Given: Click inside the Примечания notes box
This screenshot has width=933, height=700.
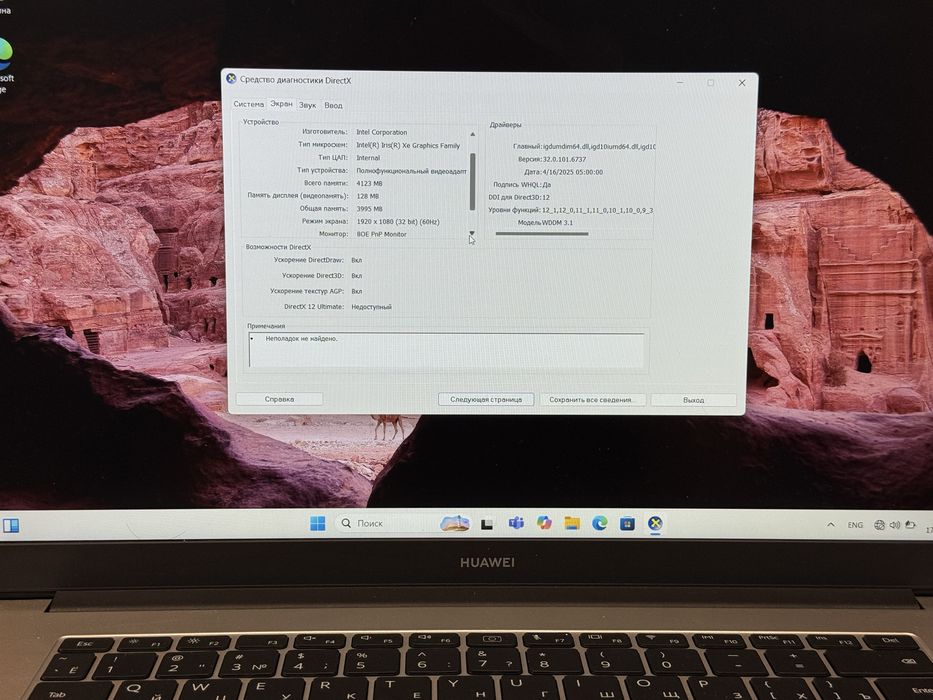Looking at the screenshot, I should [446, 351].
